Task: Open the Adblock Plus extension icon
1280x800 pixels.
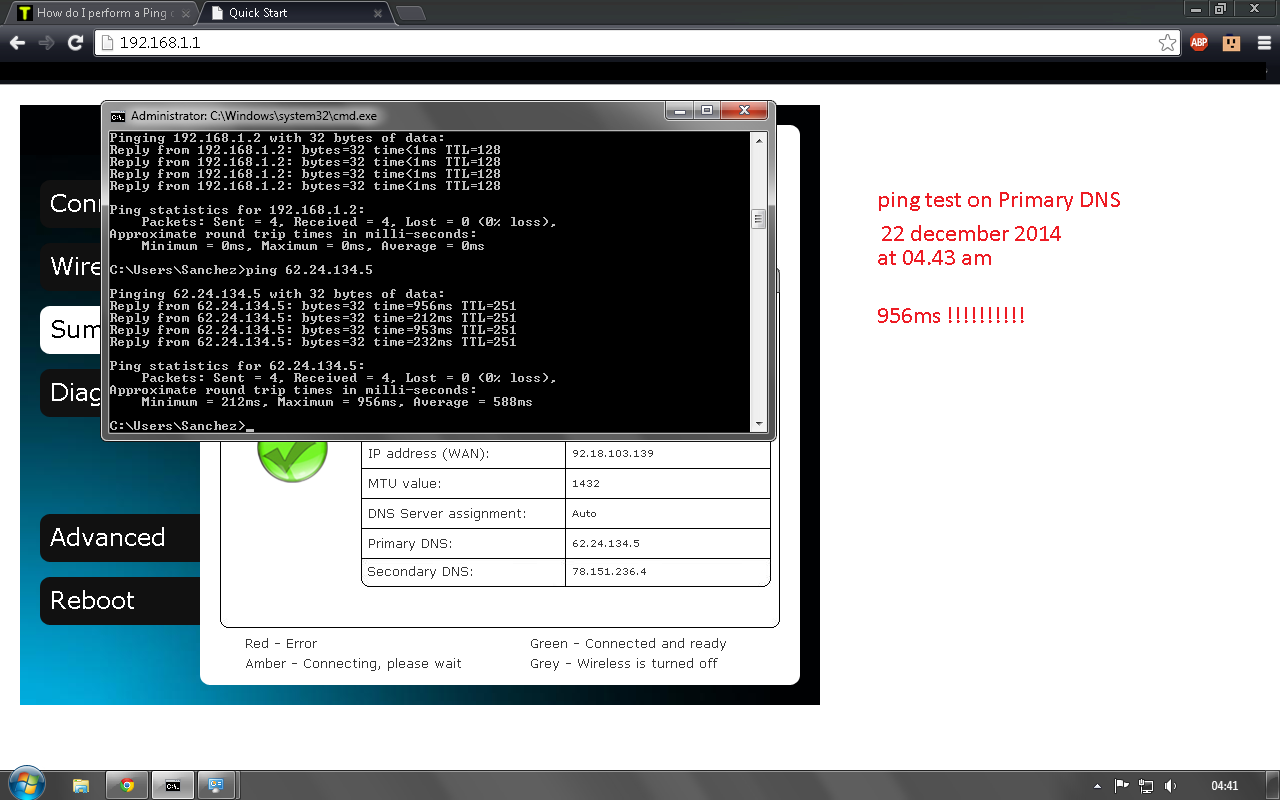Action: tap(1199, 43)
